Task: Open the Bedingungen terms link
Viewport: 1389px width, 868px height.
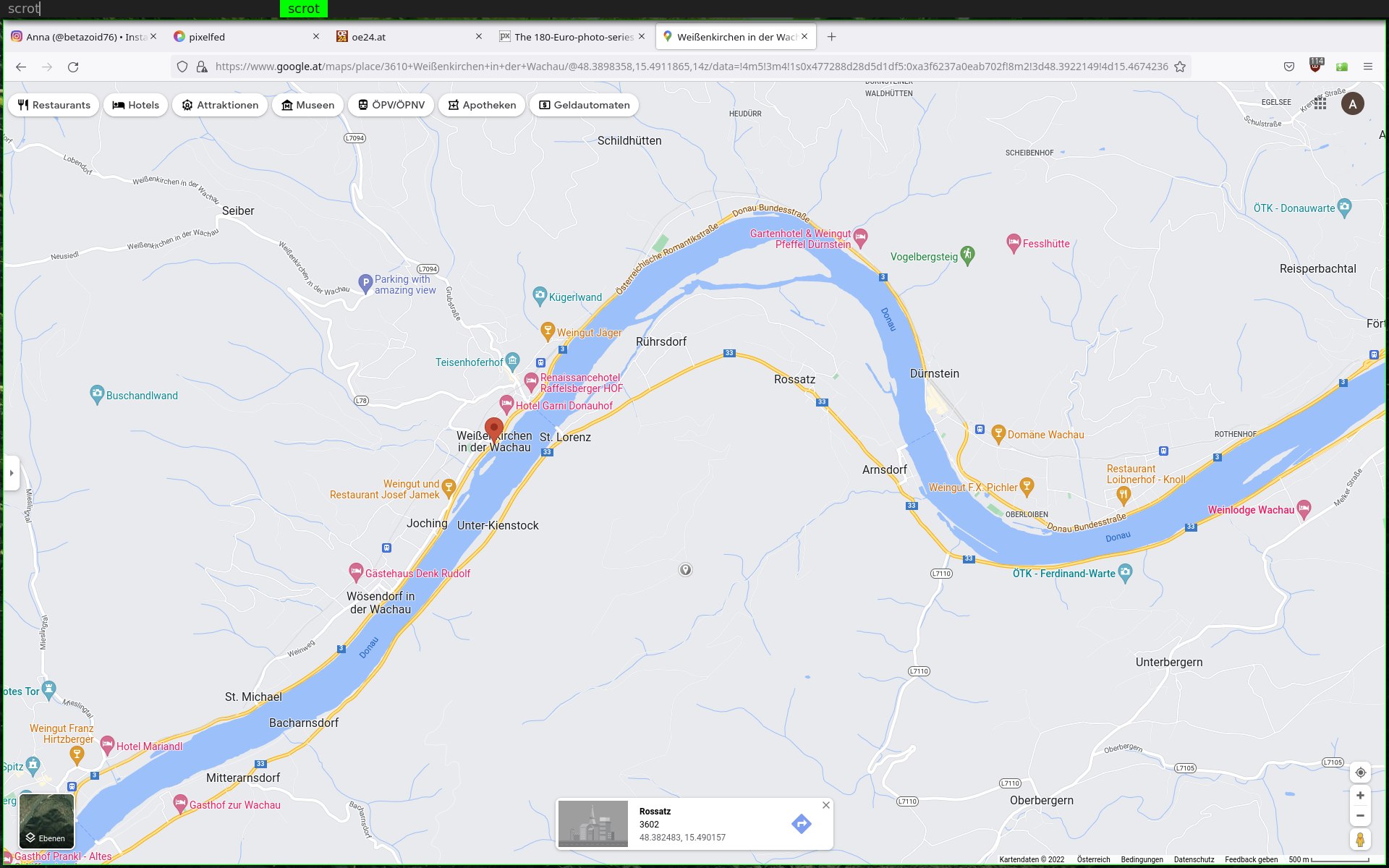Action: (x=1142, y=859)
